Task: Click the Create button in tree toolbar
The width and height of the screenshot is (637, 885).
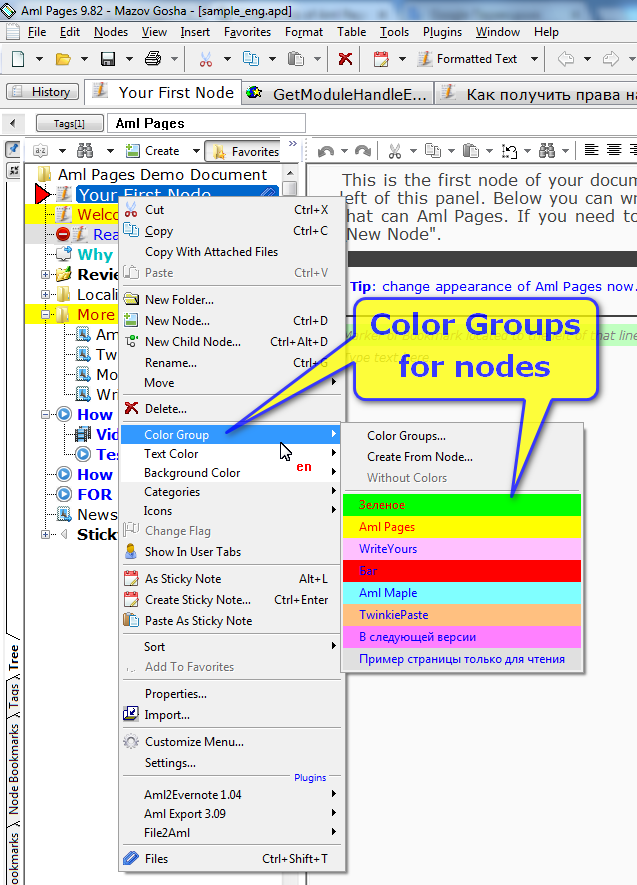Action: [x=153, y=151]
